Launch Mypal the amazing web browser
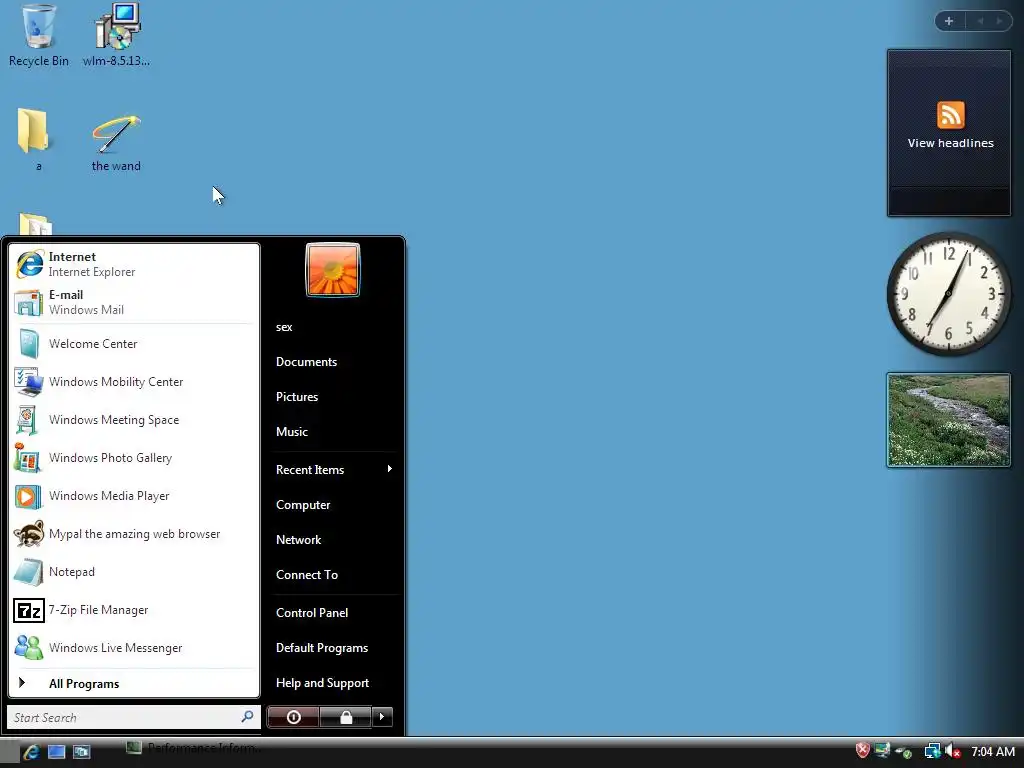Viewport: 1024px width, 768px height. 134,534
